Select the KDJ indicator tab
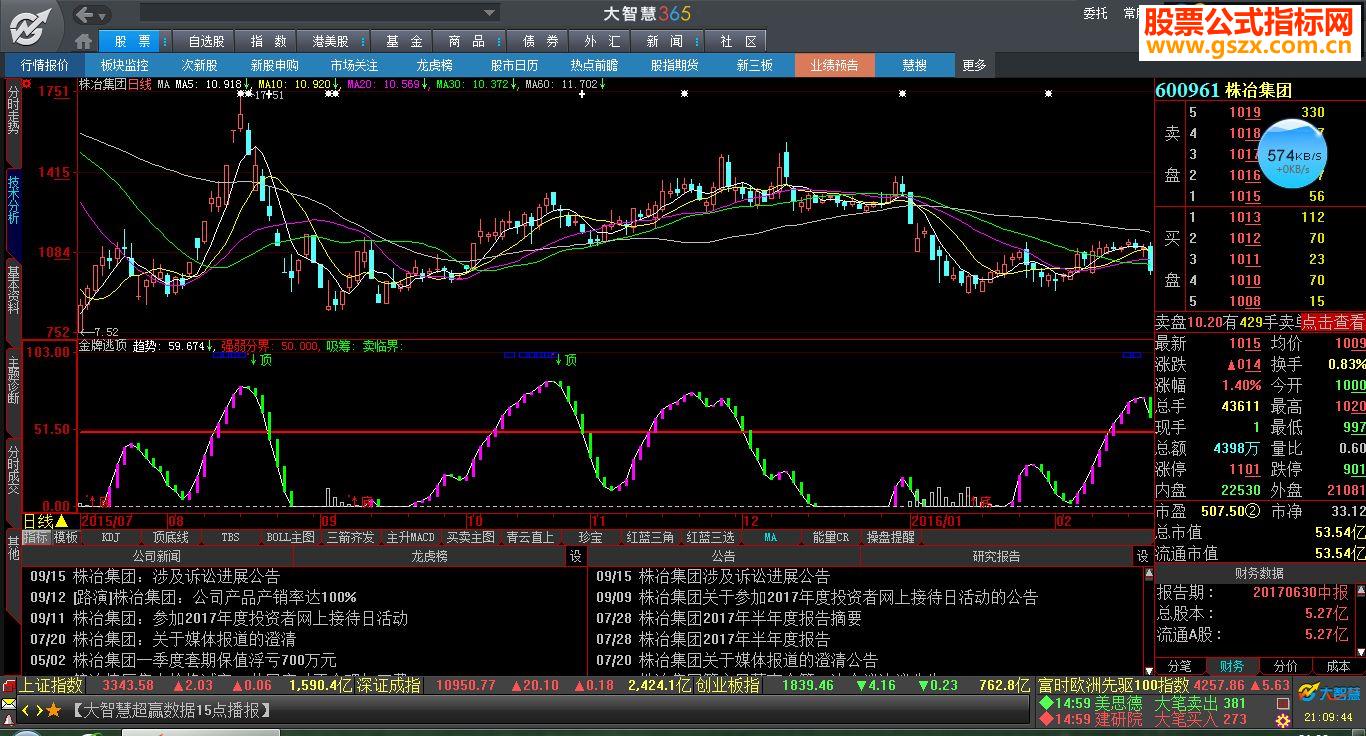The width and height of the screenshot is (1366, 736). click(x=110, y=537)
